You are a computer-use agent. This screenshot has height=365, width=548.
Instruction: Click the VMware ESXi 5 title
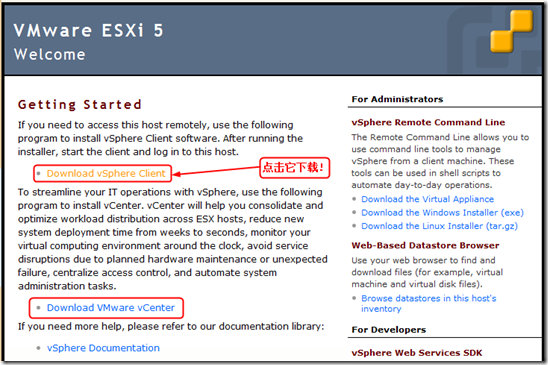[88, 30]
